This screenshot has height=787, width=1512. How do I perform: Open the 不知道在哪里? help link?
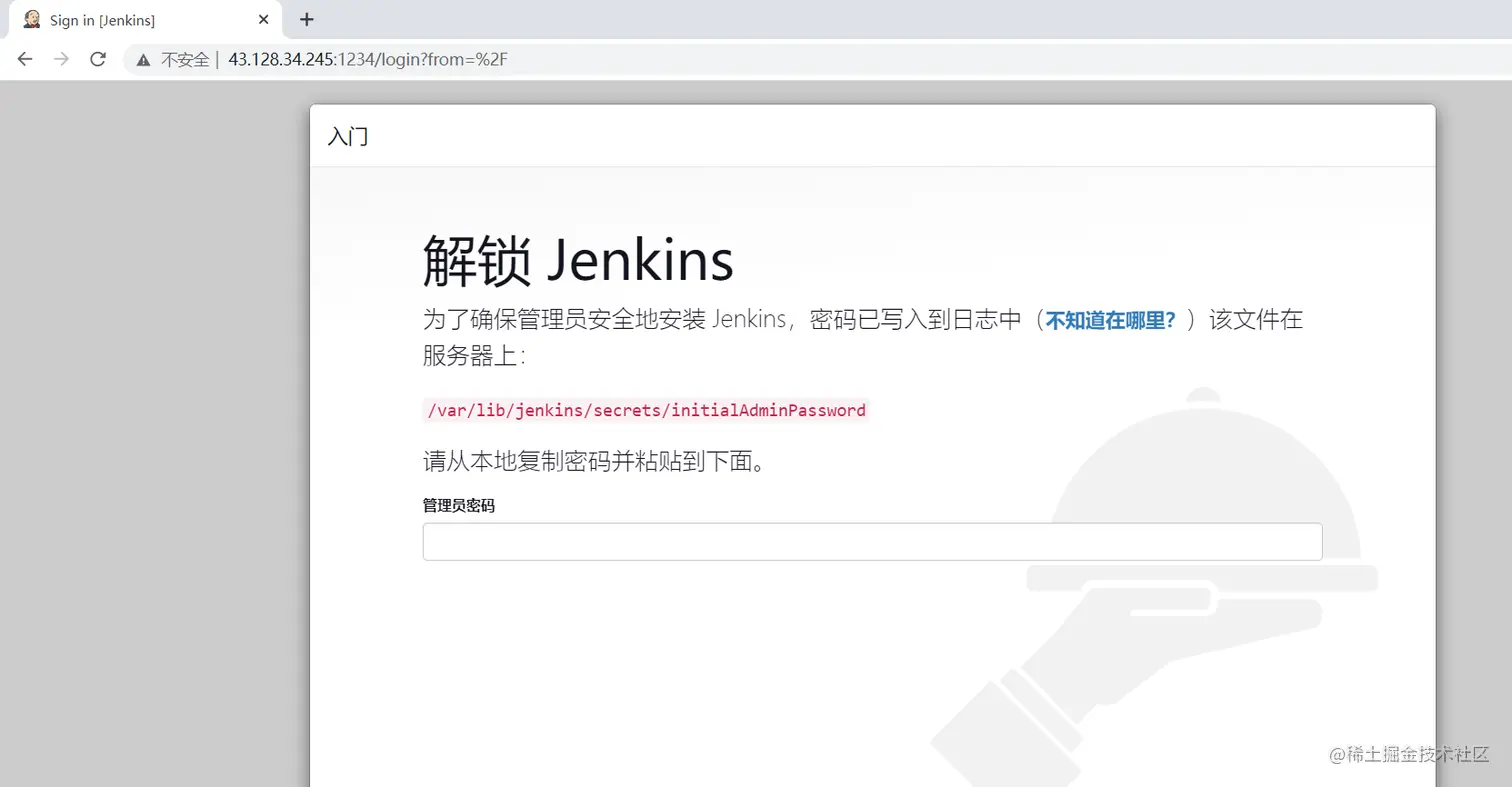tap(1110, 321)
